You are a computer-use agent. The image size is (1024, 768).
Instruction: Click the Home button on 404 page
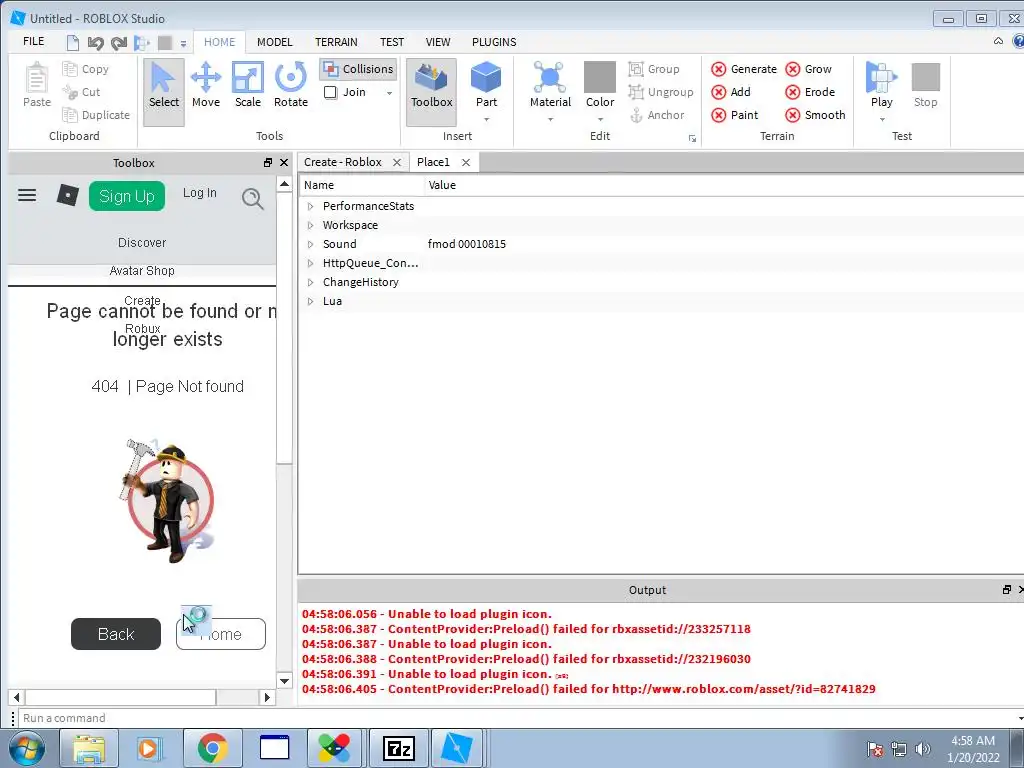coord(221,634)
